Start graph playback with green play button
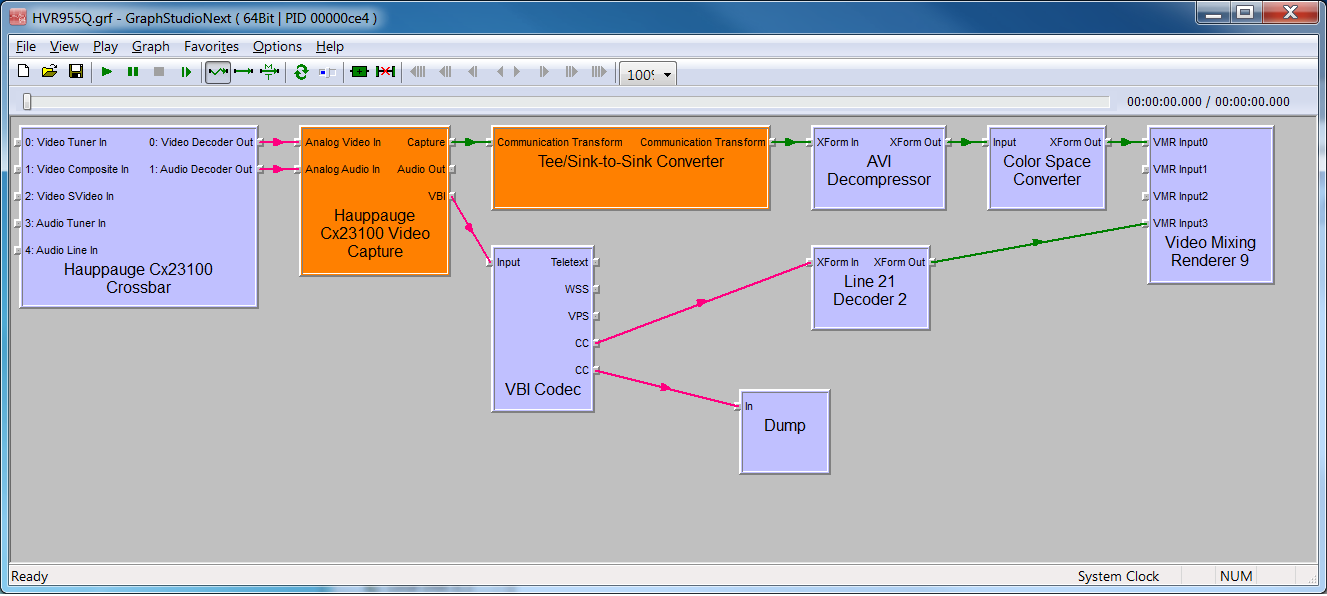Viewport: 1327px width, 596px height. (107, 72)
